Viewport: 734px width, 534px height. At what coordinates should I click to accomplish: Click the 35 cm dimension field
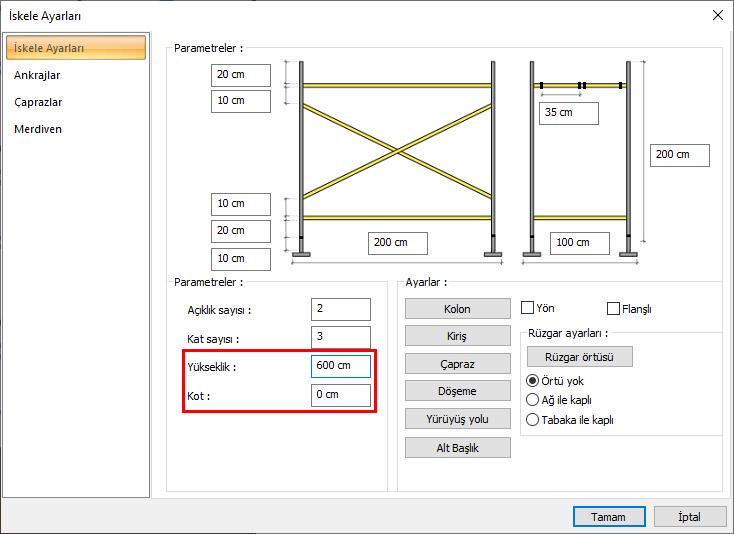pyautogui.click(x=568, y=113)
